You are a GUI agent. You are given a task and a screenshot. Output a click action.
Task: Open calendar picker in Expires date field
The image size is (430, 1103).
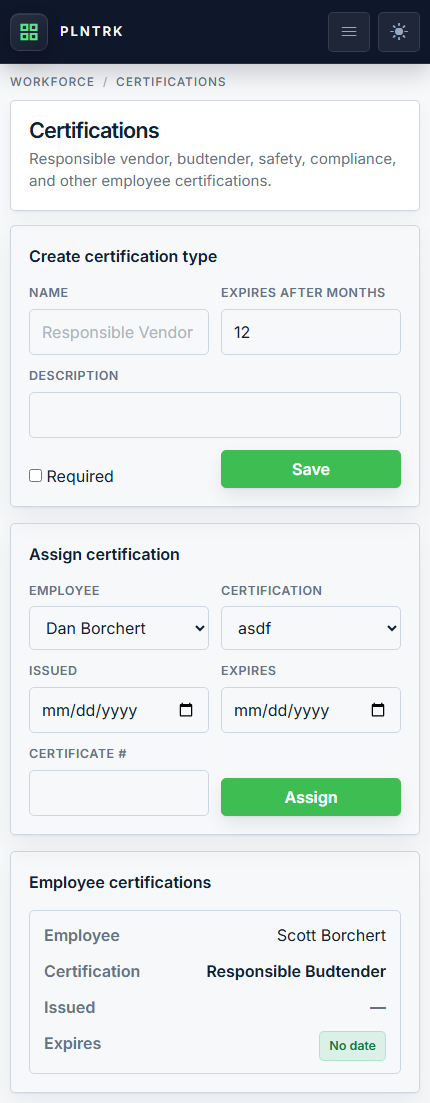click(378, 710)
